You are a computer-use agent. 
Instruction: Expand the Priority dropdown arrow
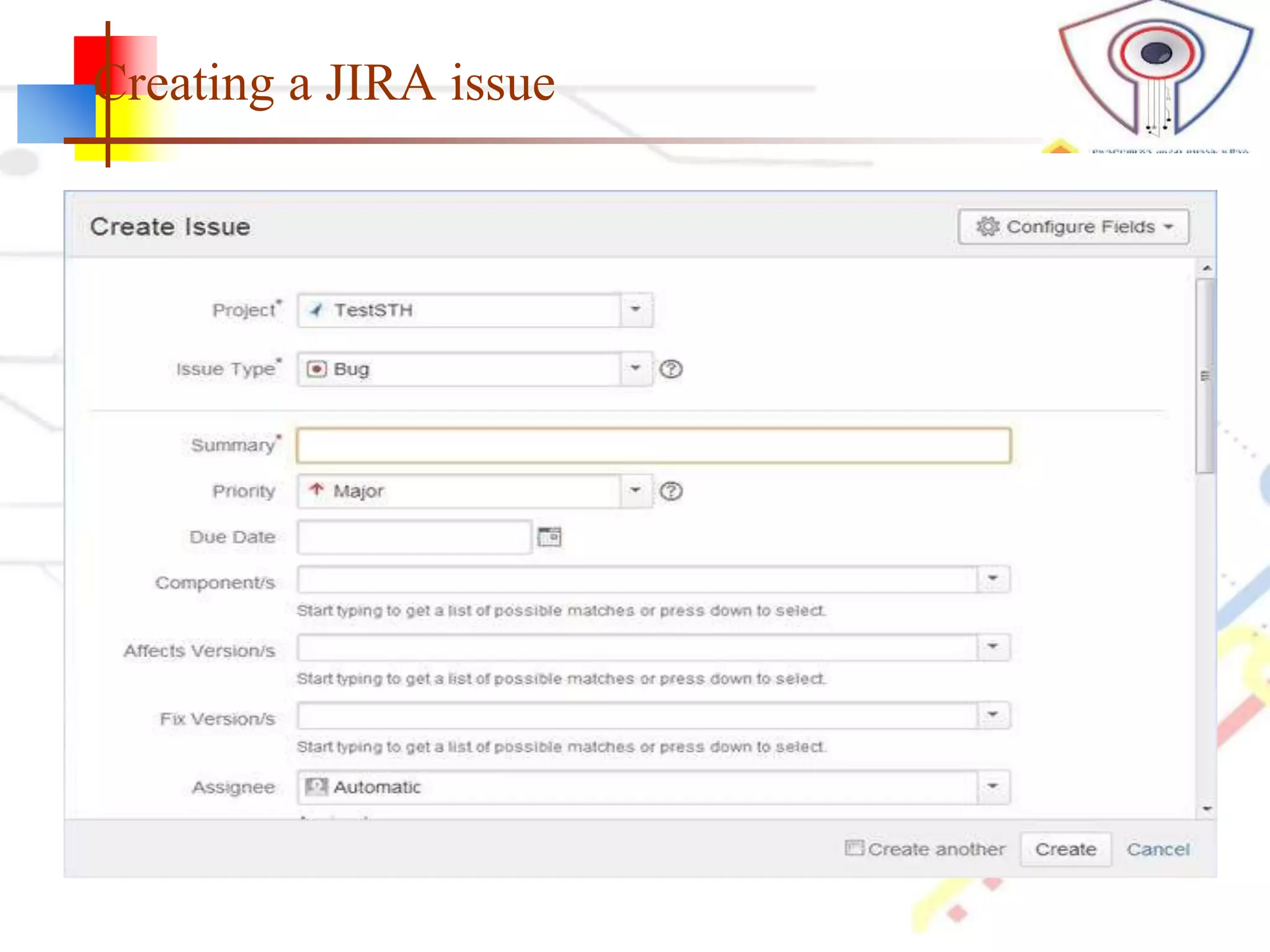coord(636,491)
